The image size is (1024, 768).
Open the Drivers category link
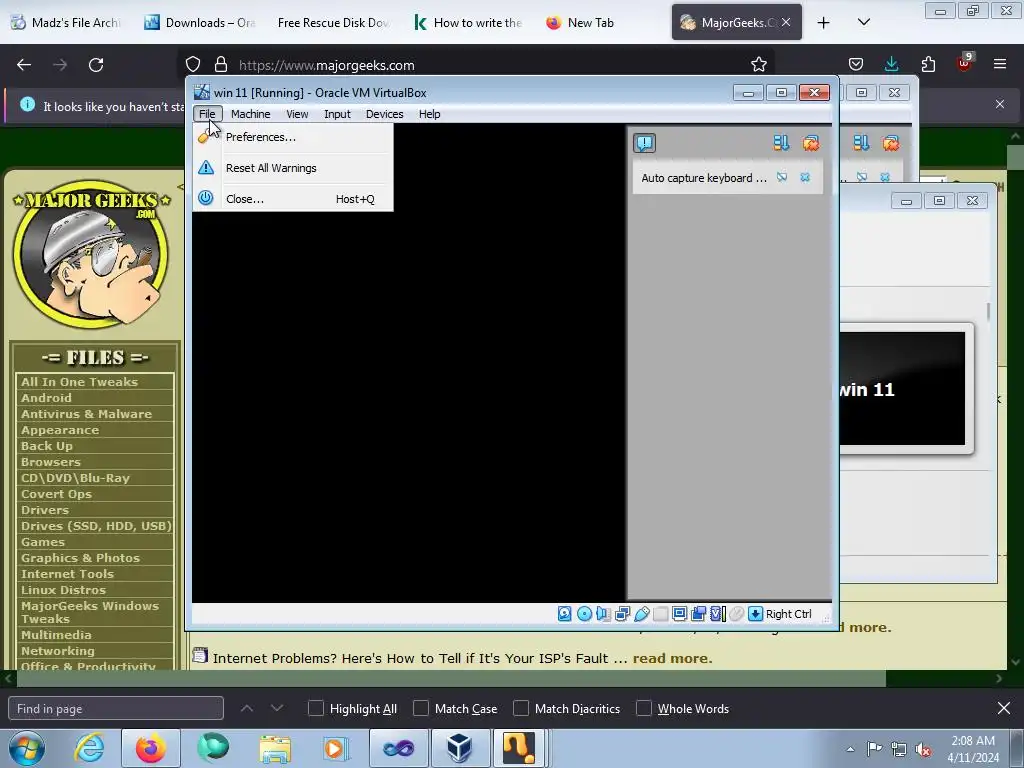[44, 510]
